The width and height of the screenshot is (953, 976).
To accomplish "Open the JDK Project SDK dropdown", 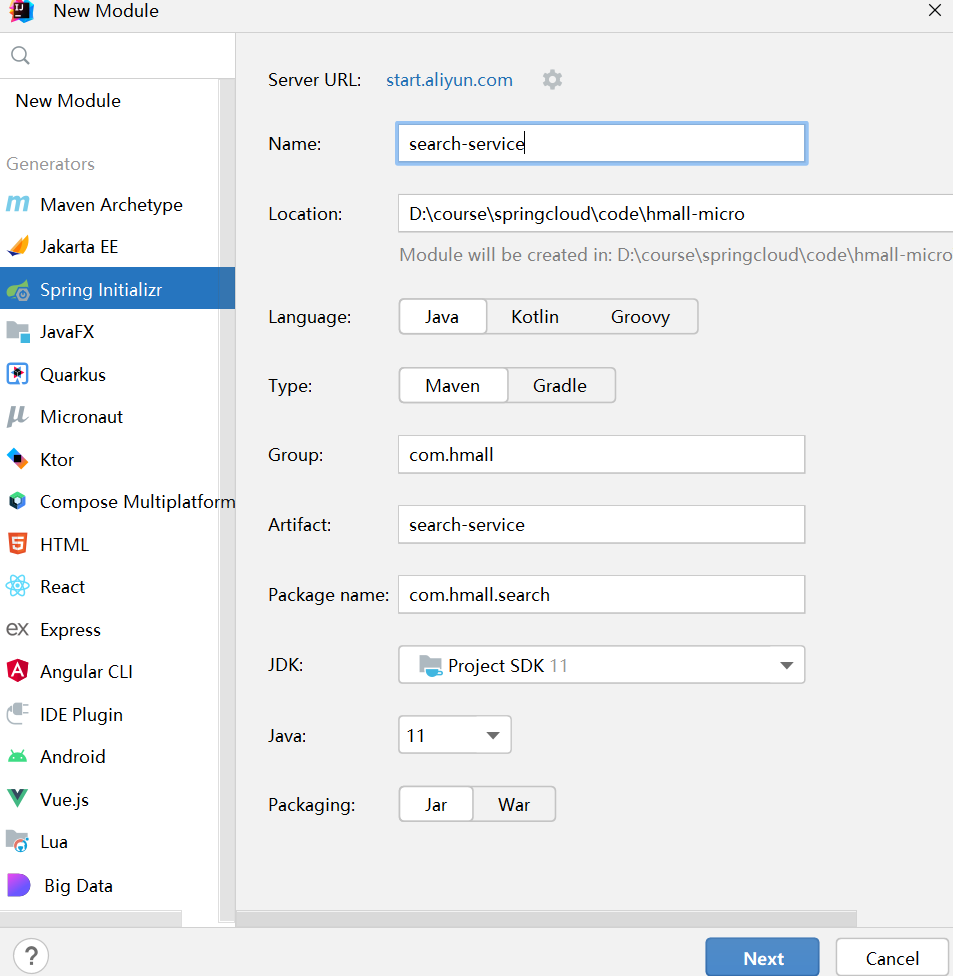I will pos(601,665).
